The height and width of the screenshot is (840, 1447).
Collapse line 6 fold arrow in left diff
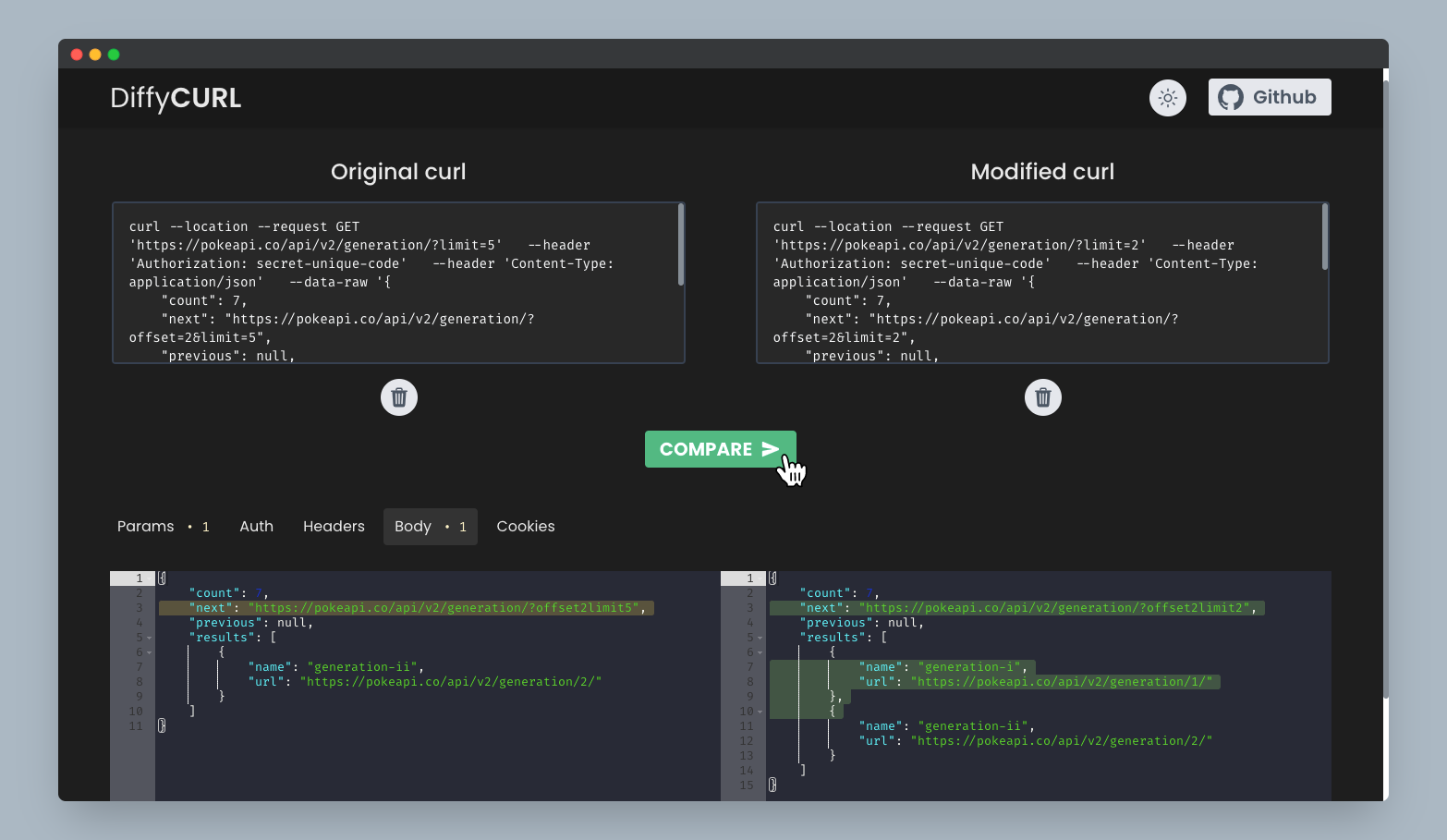[149, 652]
